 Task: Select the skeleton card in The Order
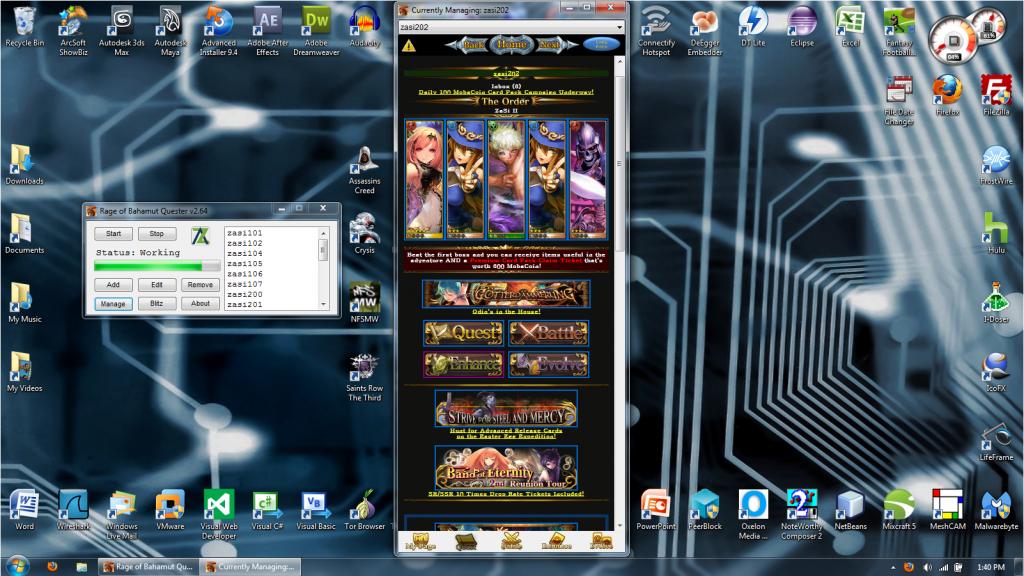coord(588,180)
